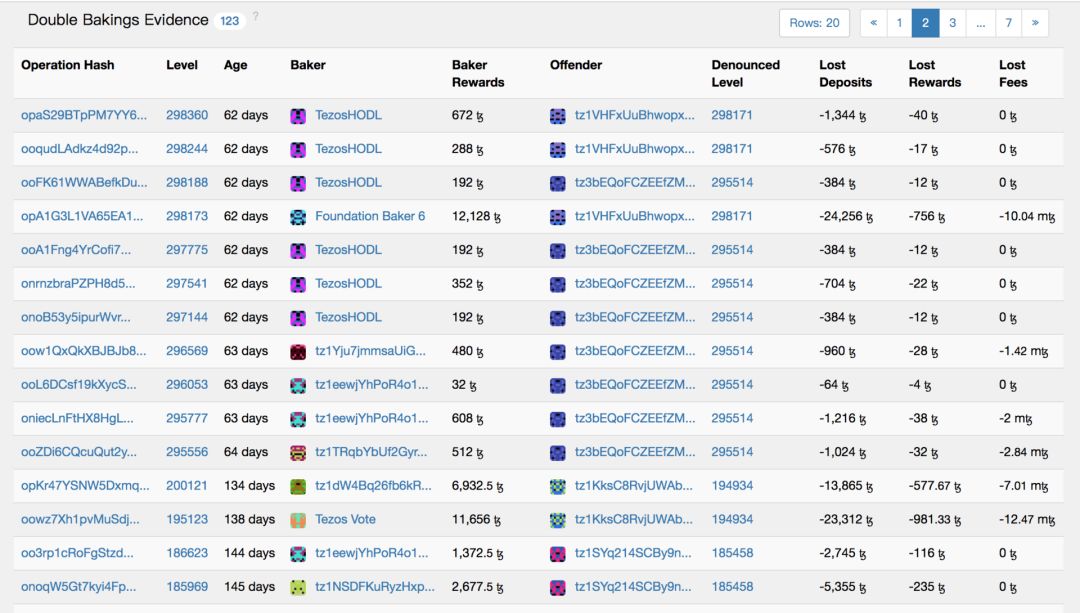Click help question mark beside evidence count

pos(256,16)
